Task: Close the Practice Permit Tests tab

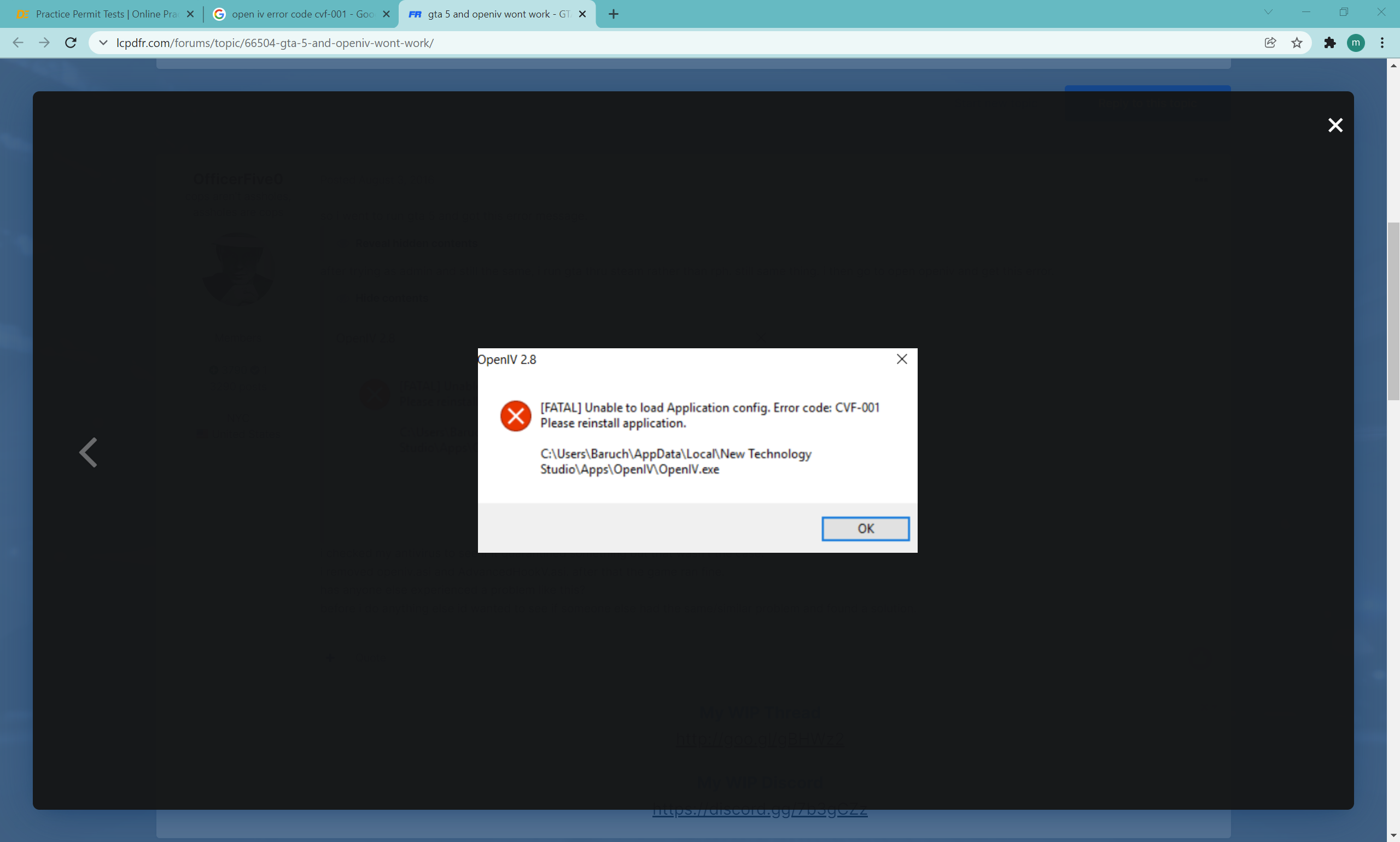Action: coord(190,14)
